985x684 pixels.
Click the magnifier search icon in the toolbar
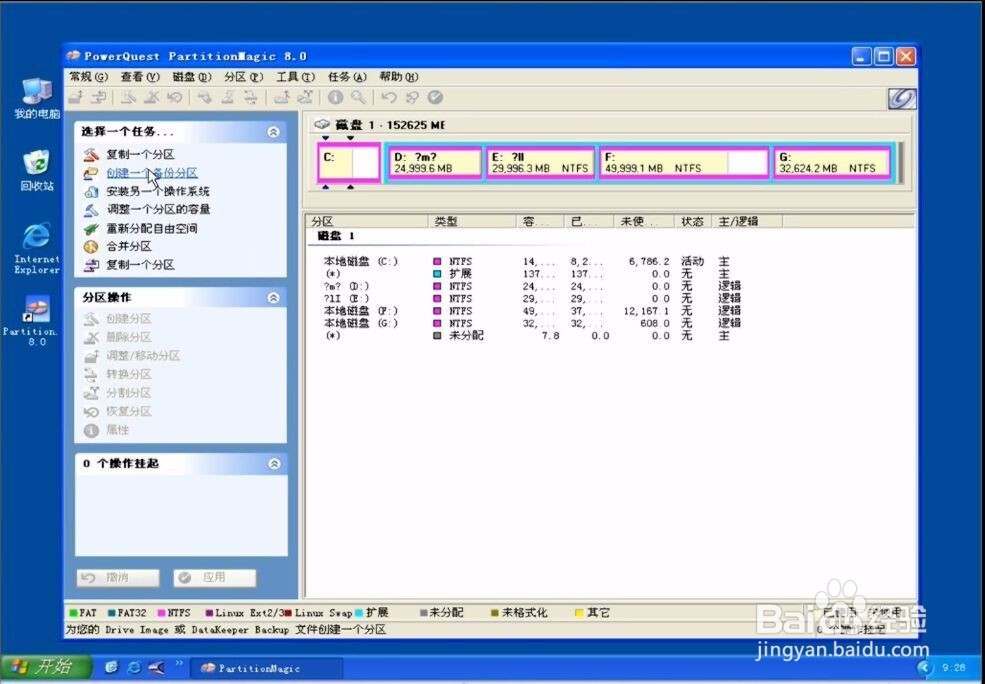358,97
